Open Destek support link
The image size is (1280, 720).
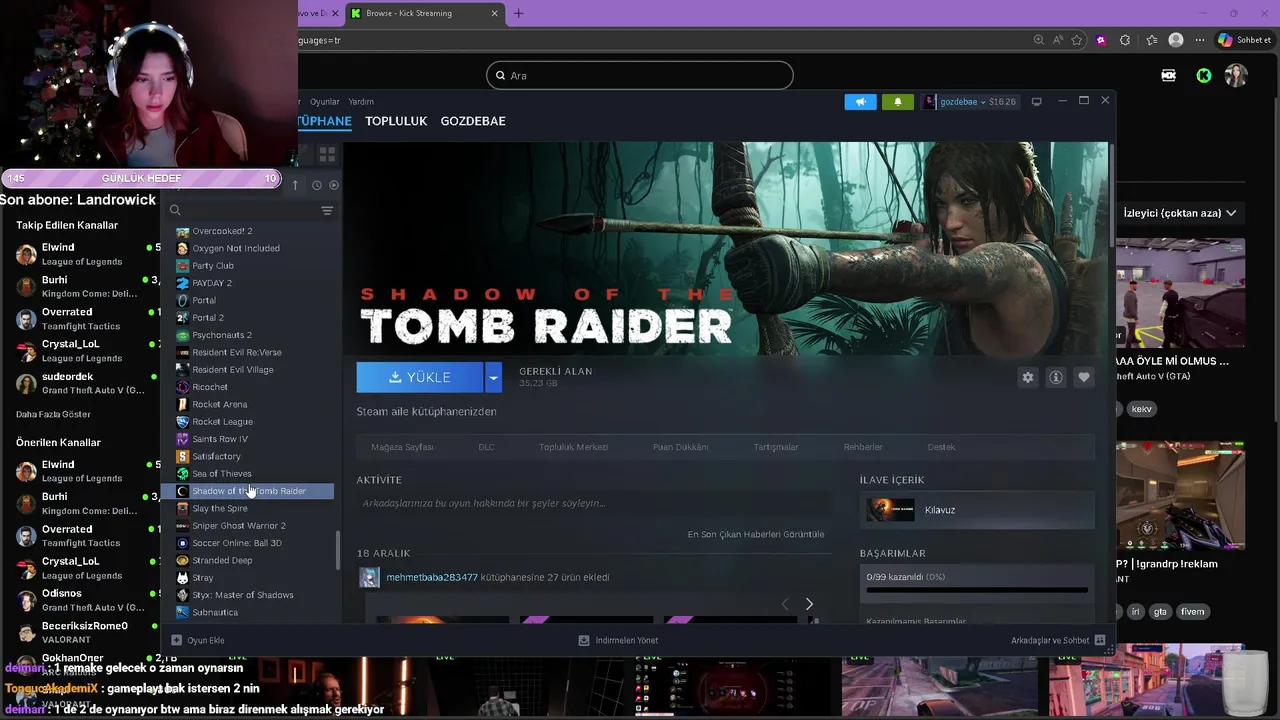coord(941,447)
